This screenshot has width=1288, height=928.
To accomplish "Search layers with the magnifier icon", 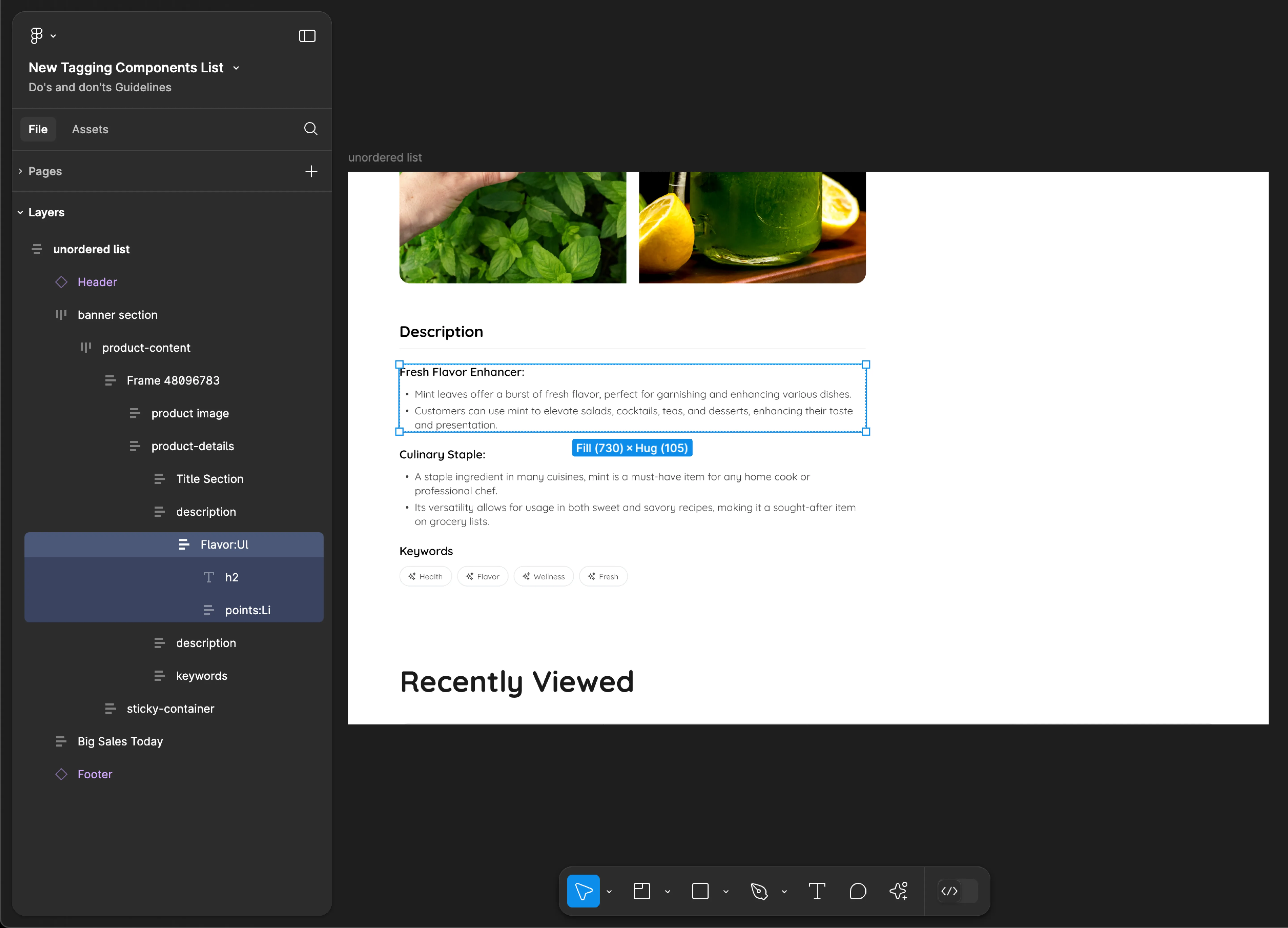I will click(x=311, y=129).
